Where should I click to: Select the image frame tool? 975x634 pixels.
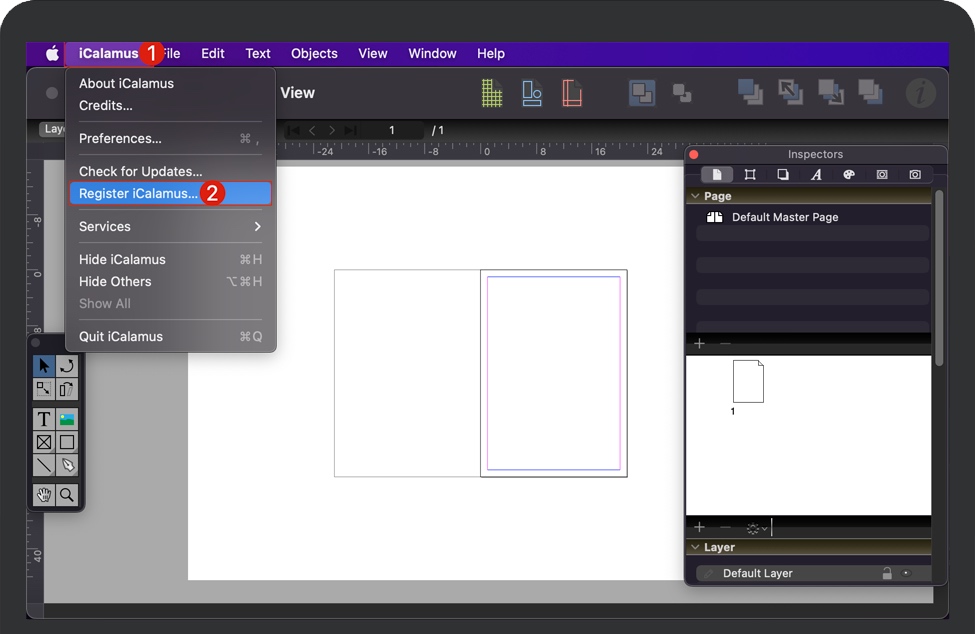tap(67, 420)
